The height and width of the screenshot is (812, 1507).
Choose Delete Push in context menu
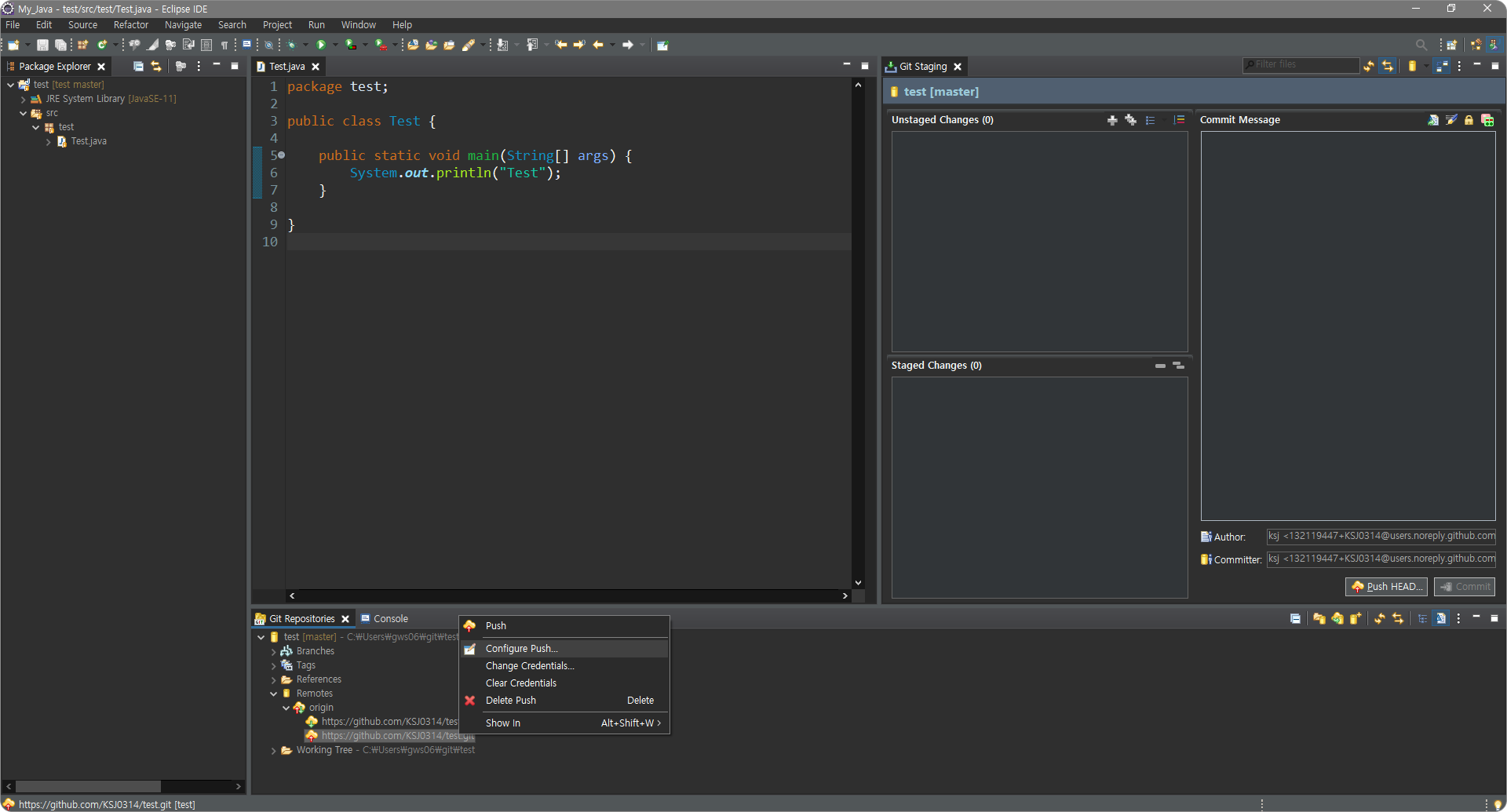pyautogui.click(x=510, y=701)
